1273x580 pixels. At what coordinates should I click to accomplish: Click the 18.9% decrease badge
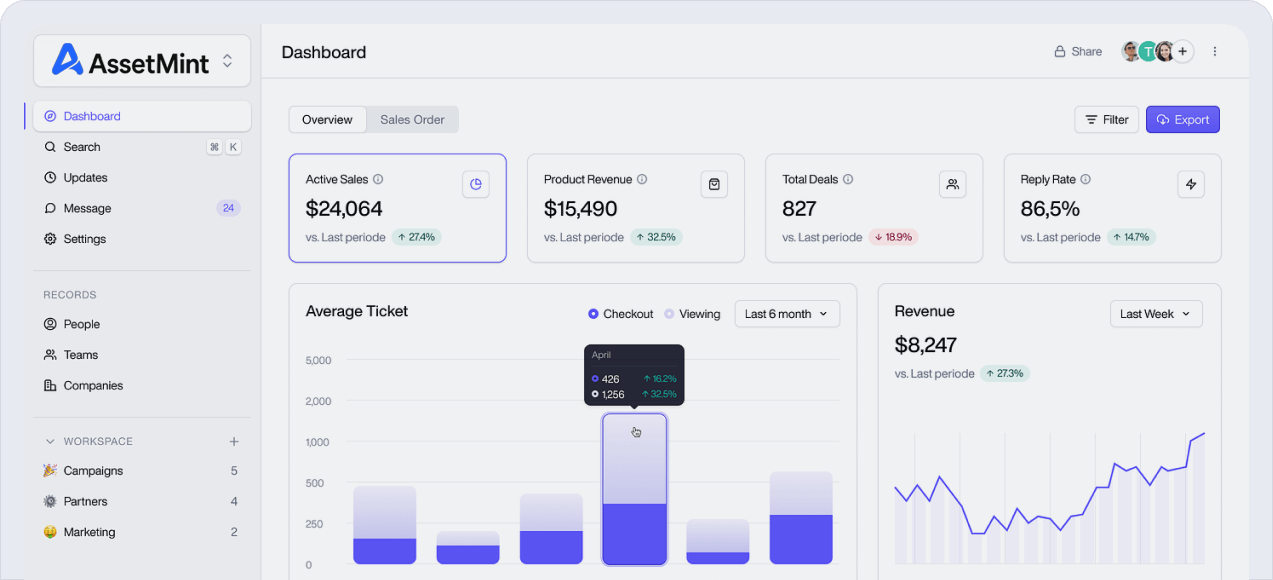893,237
